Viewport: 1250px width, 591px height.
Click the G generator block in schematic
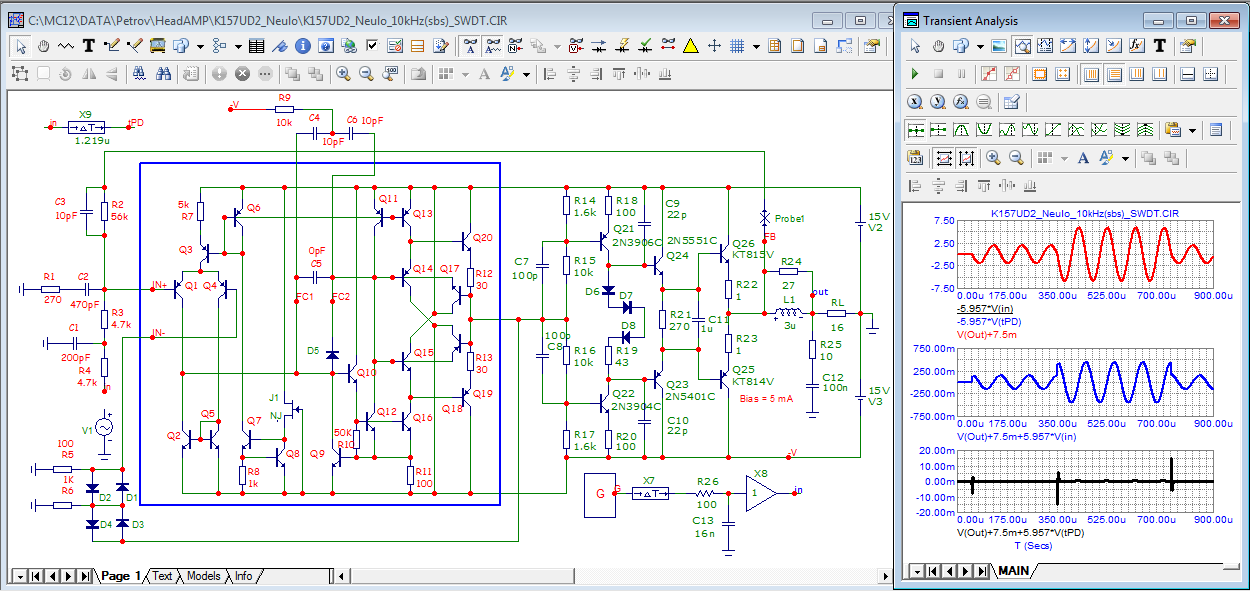tap(598, 495)
